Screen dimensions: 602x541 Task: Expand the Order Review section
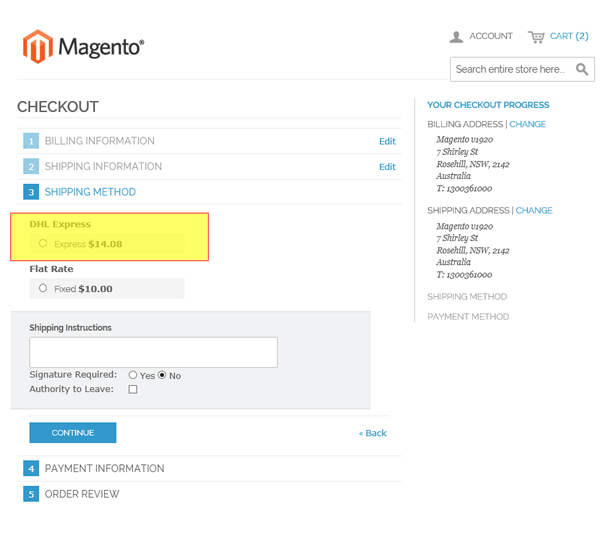click(x=82, y=494)
